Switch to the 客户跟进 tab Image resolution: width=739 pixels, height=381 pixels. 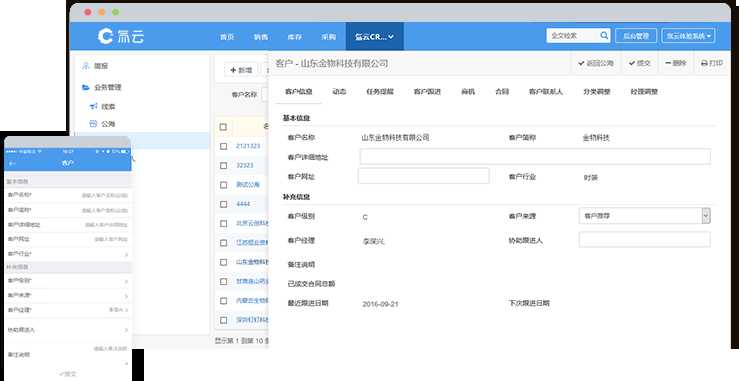[x=427, y=92]
